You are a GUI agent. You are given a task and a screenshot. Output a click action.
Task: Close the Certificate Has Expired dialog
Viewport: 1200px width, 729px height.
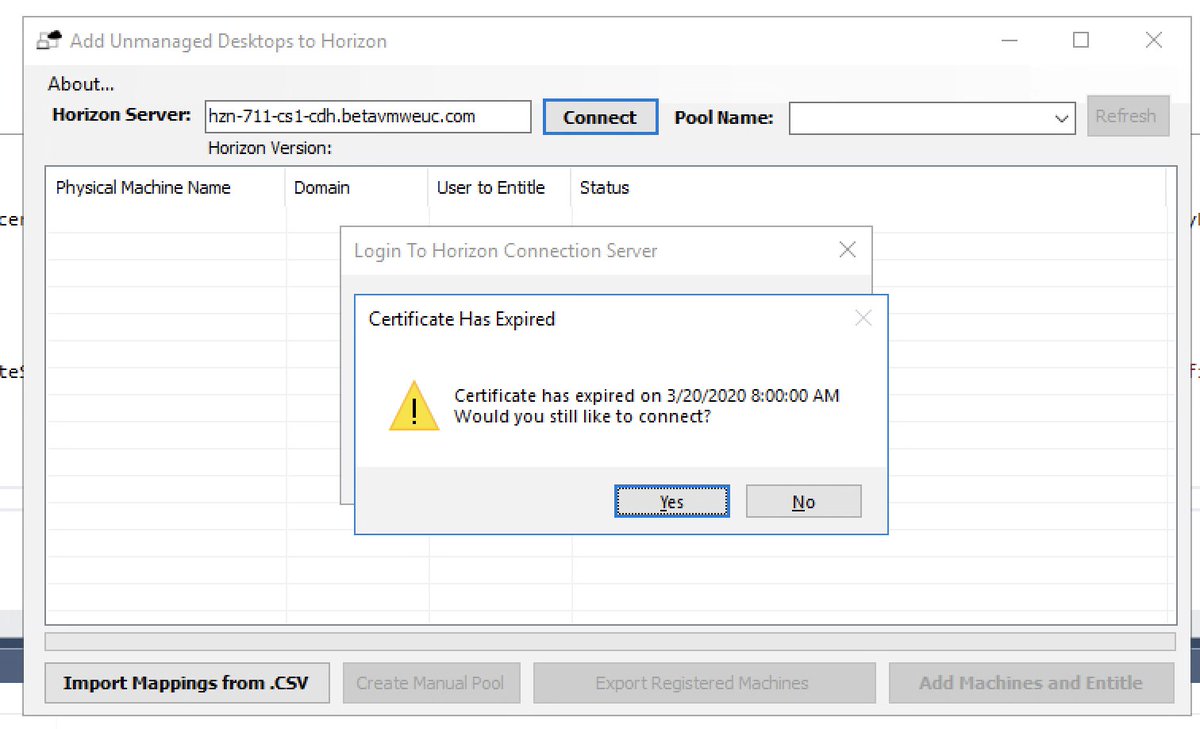(863, 319)
